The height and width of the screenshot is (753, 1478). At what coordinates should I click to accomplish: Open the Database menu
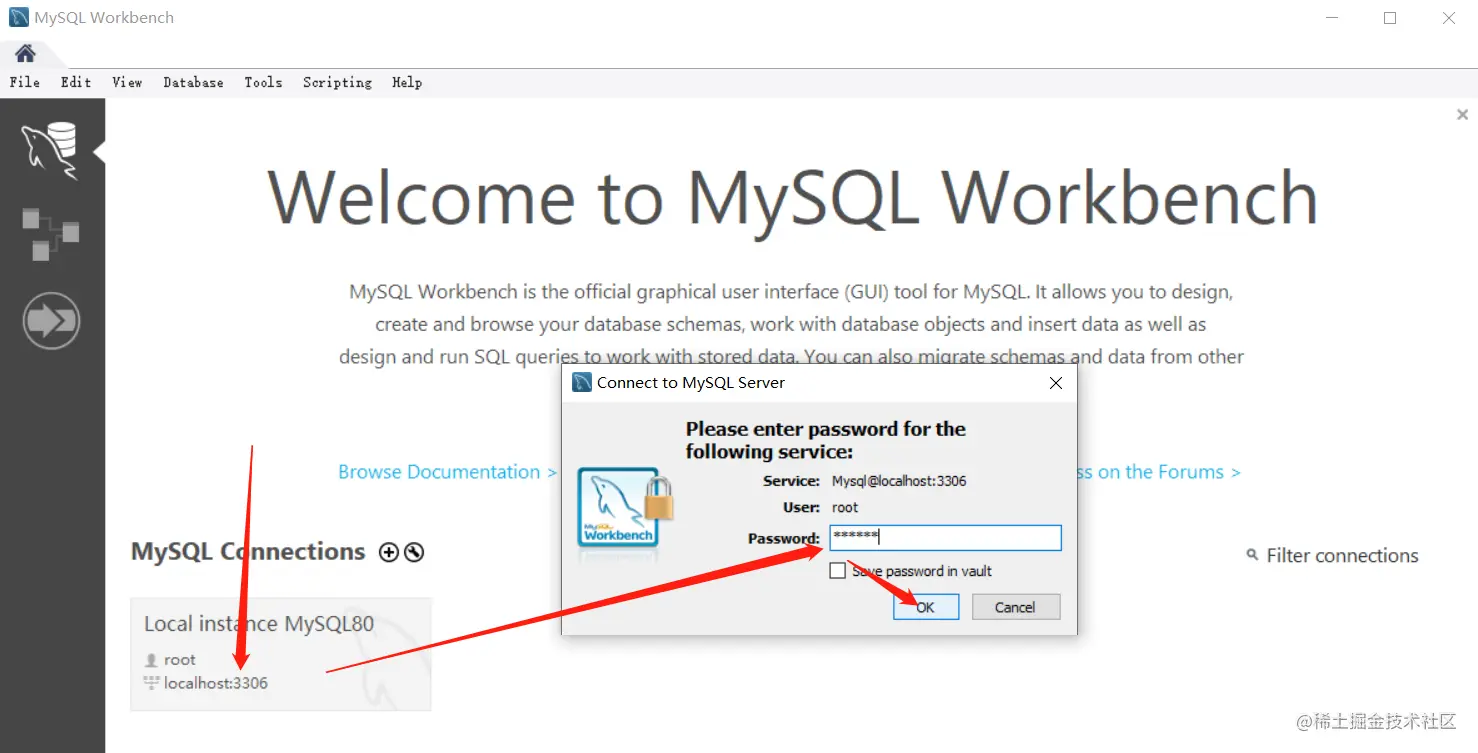click(x=193, y=82)
